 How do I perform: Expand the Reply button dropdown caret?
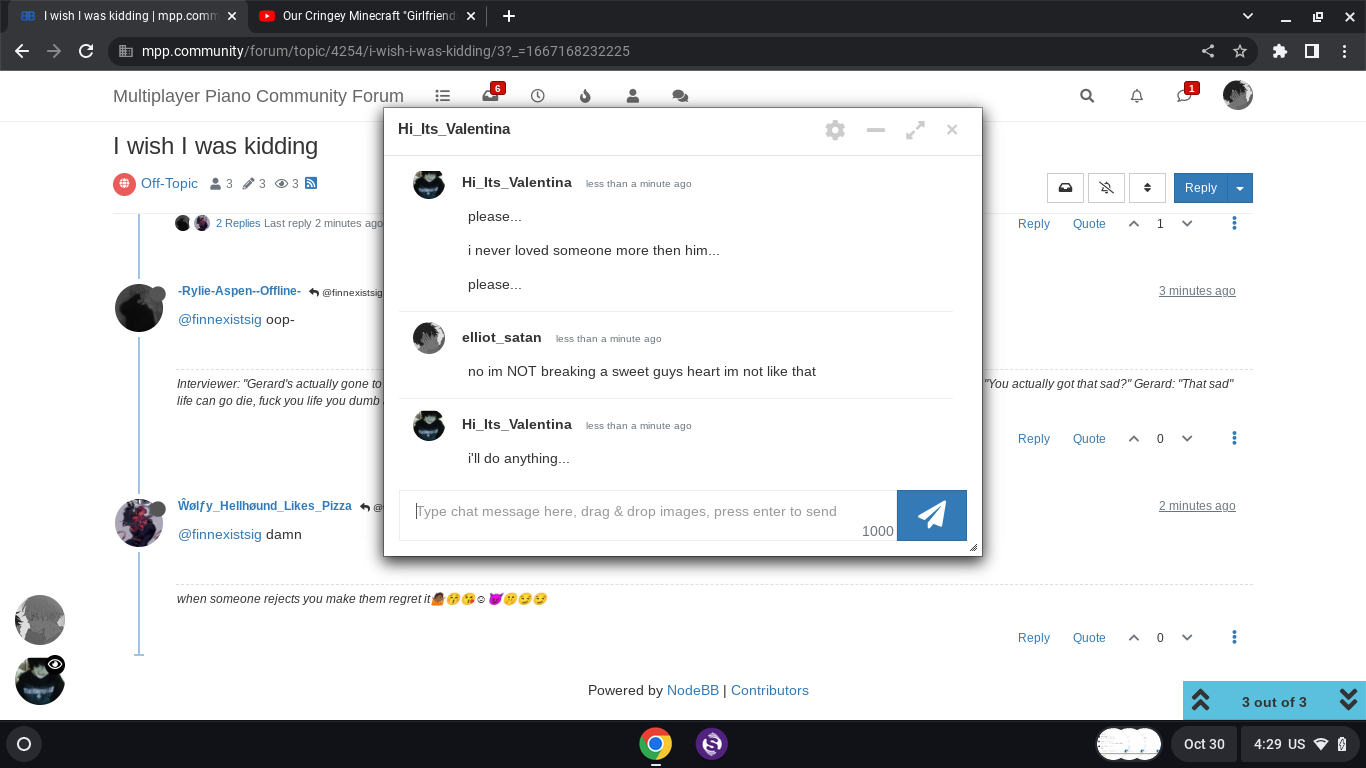[1240, 188]
